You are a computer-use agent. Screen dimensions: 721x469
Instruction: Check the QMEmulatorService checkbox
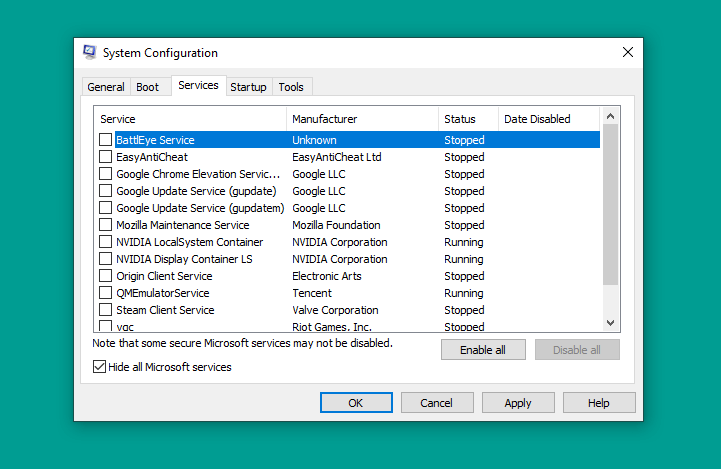coord(105,292)
